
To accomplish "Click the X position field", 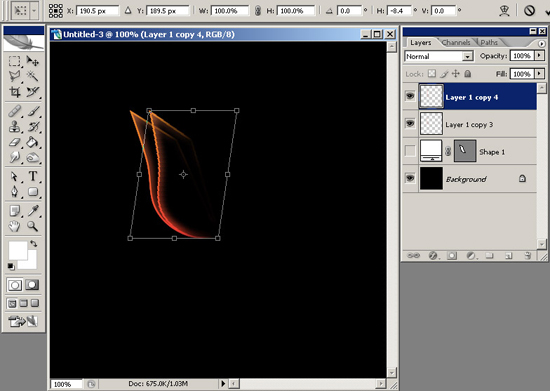I will click(97, 11).
